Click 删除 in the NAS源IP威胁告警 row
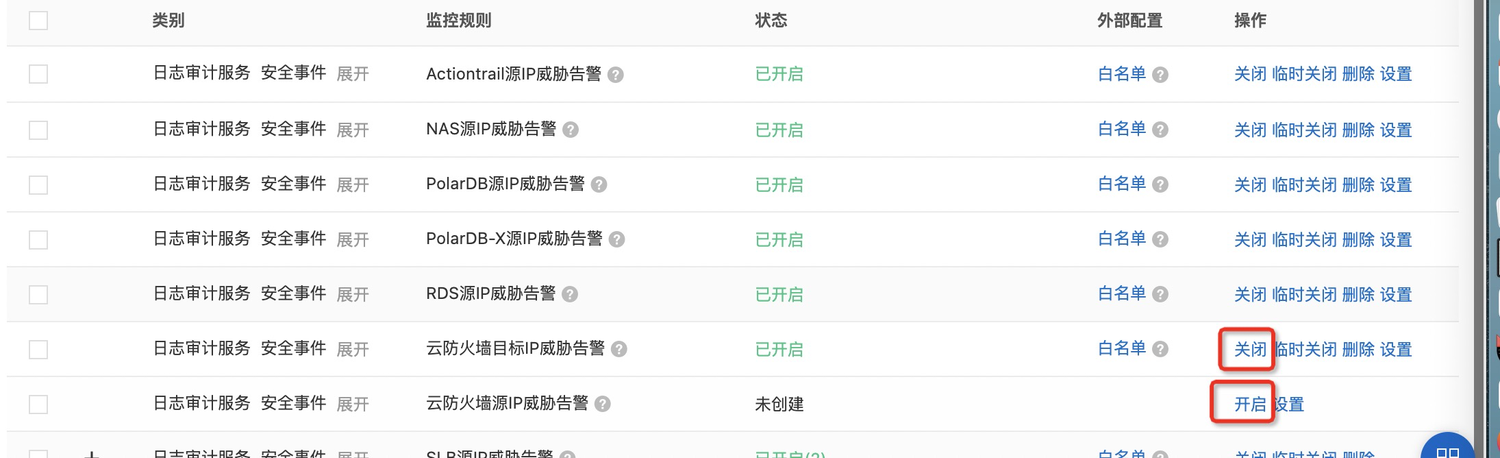The height and width of the screenshot is (458, 1500). click(x=1358, y=130)
